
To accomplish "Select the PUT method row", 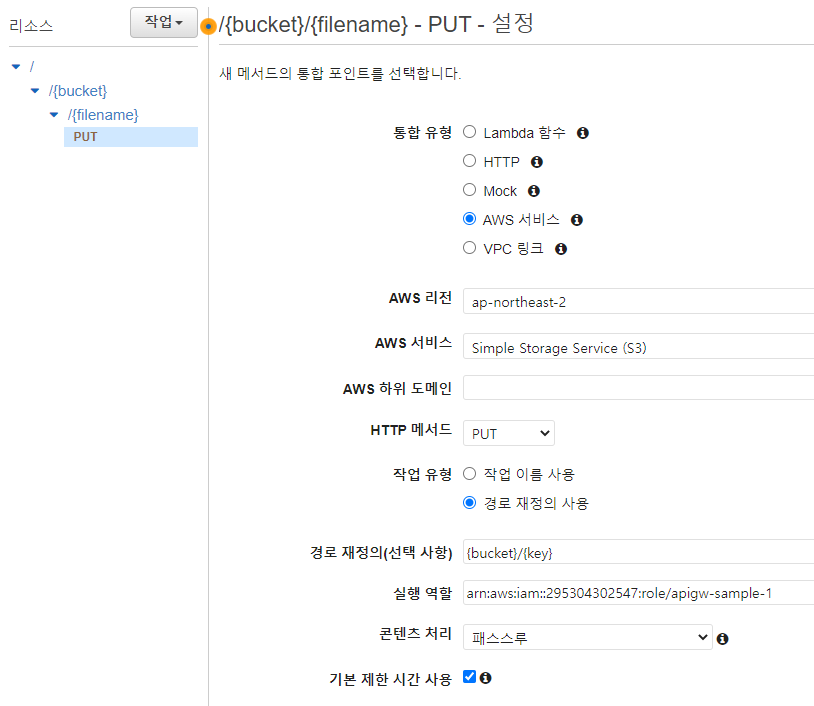I will coord(131,137).
